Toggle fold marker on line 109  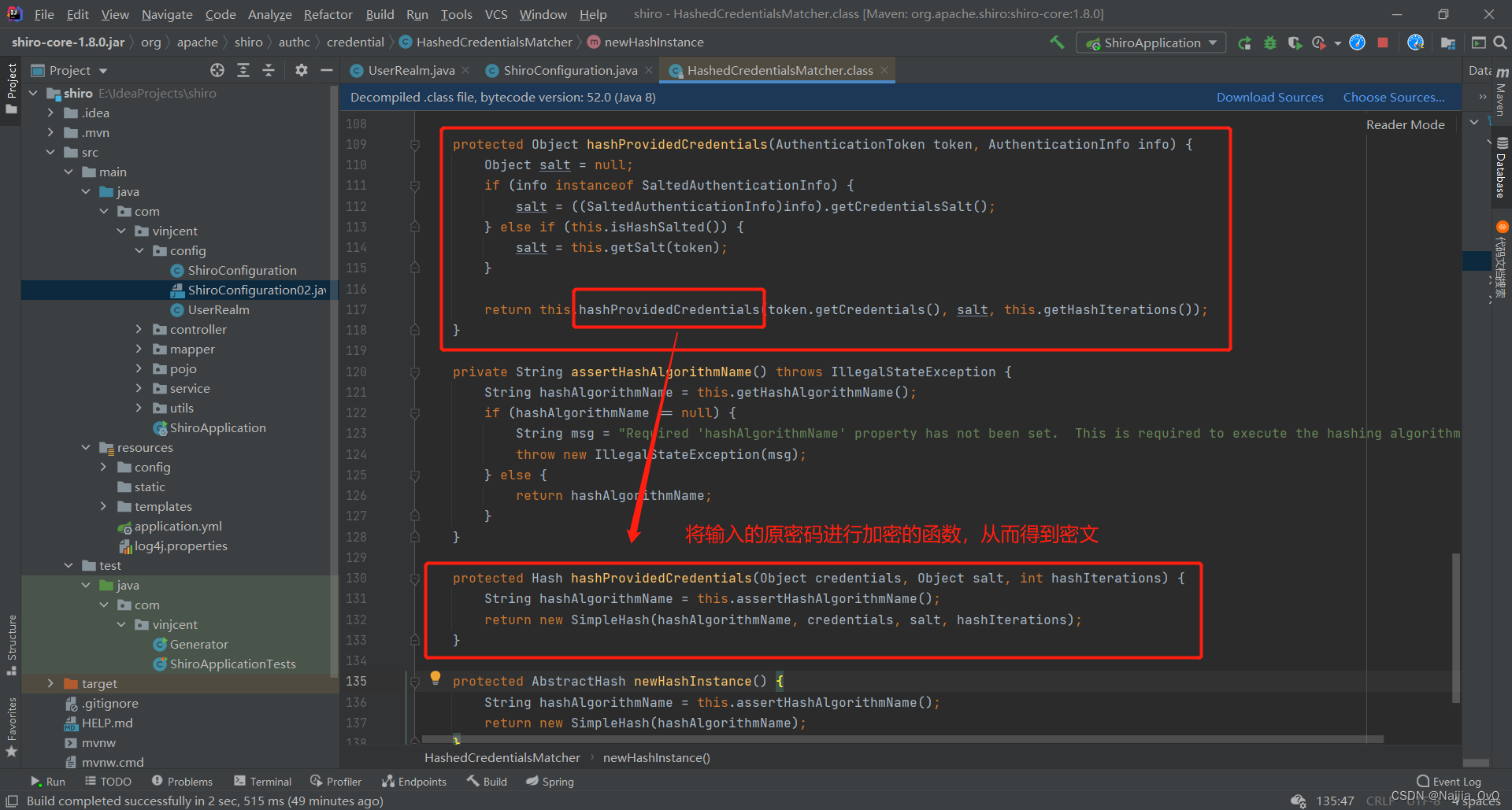[414, 145]
